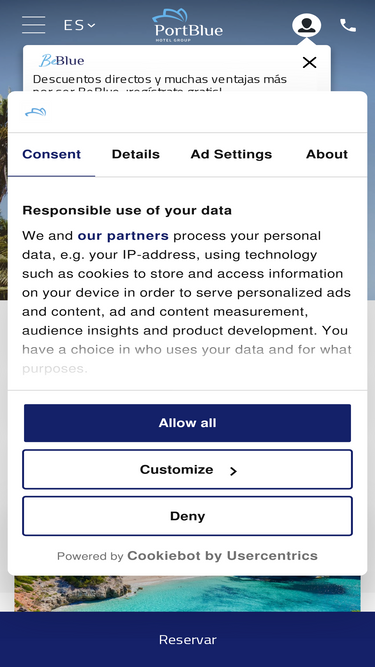Image resolution: width=375 pixels, height=667 pixels.
Task: Select the Consent tab
Action: [x=51, y=154]
